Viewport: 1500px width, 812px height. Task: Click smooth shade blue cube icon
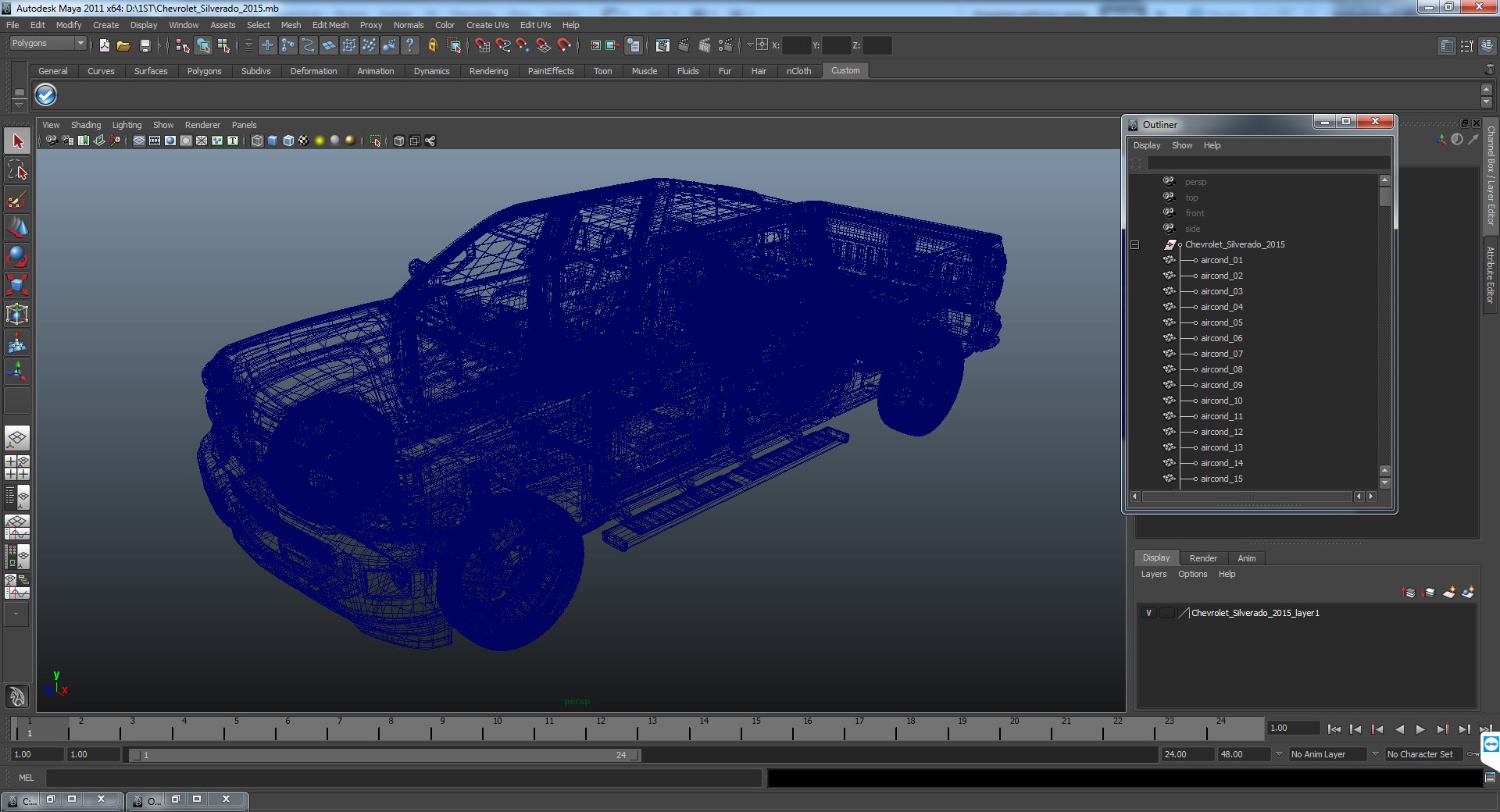coord(273,141)
